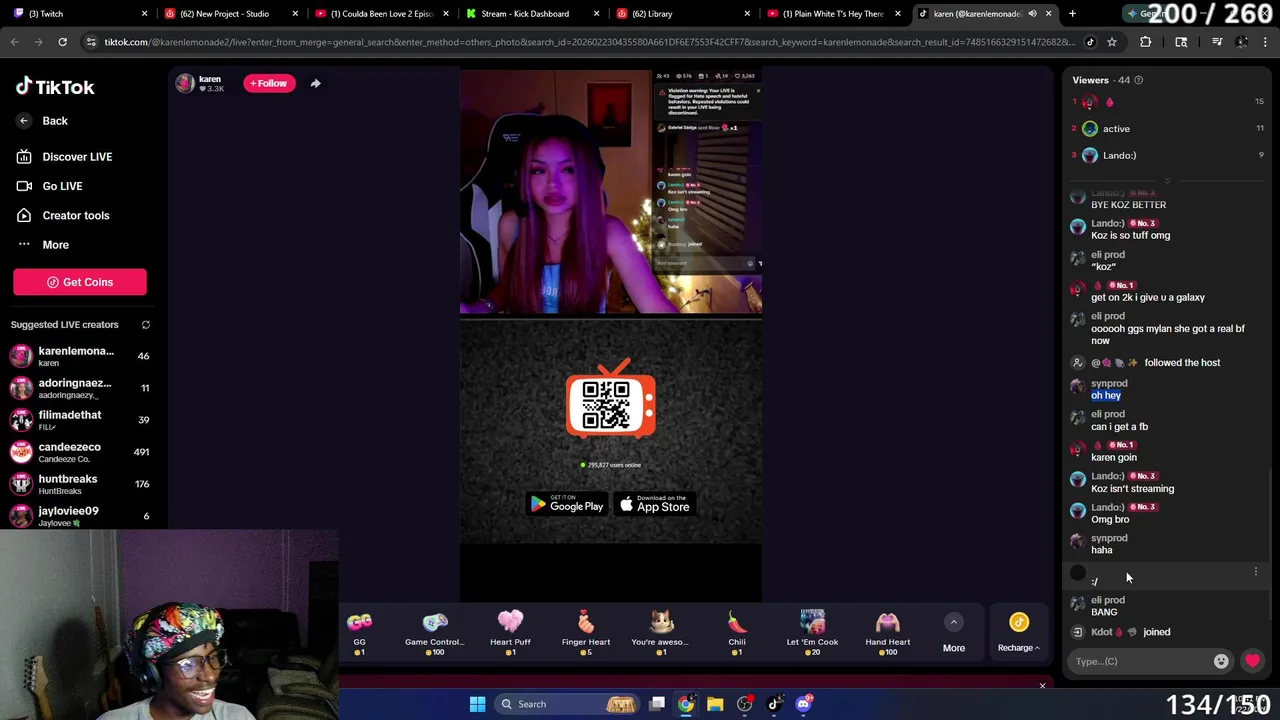Click 'karen goin' comment
Image resolution: width=1280 pixels, height=720 pixels.
point(1114,458)
